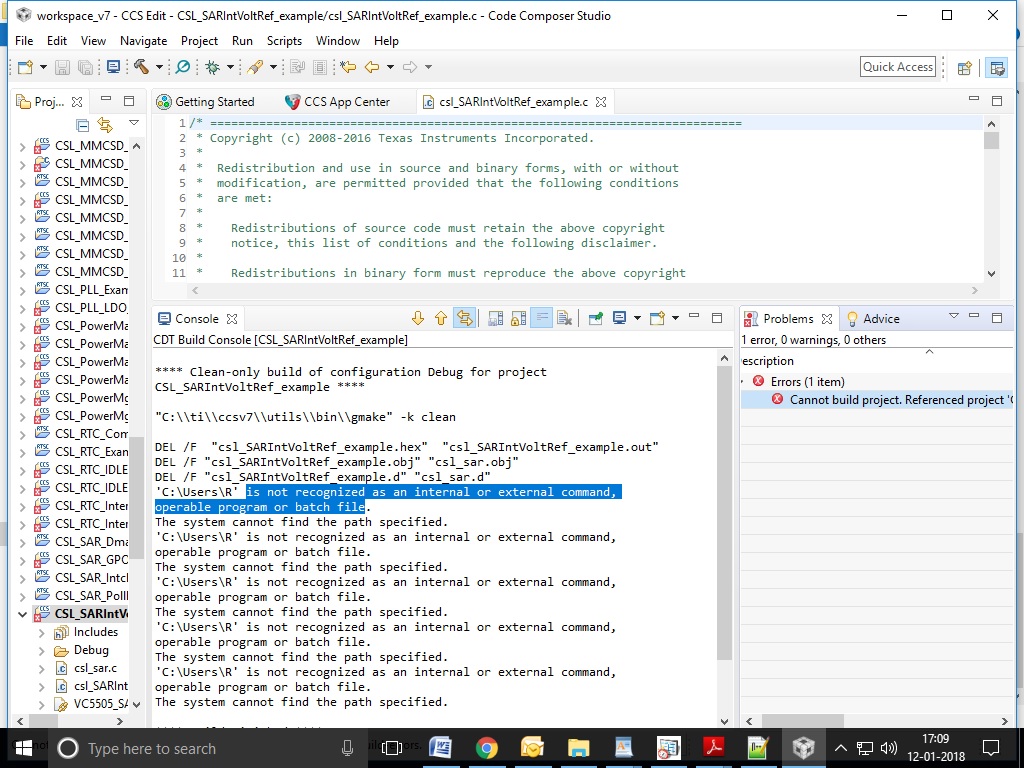Click the Flash tool icon in toolbar
The height and width of the screenshot is (768, 1024).
pos(255,67)
